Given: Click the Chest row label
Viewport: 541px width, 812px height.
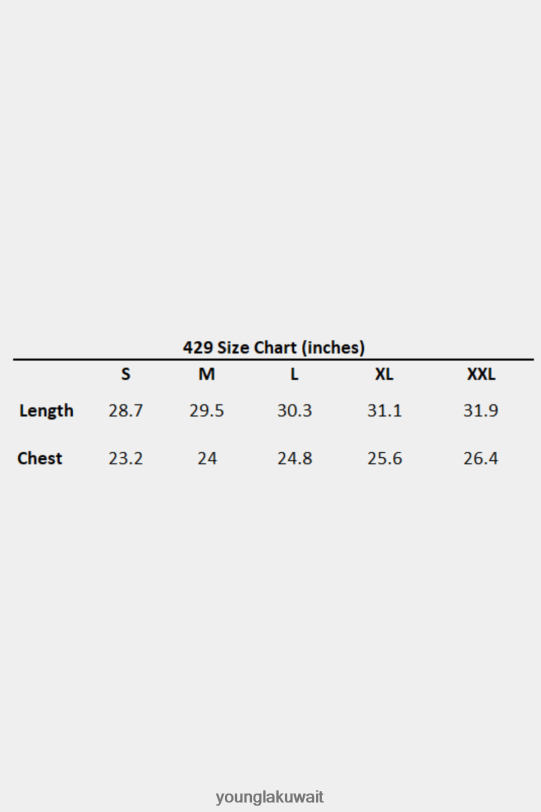Looking at the screenshot, I should tap(40, 458).
